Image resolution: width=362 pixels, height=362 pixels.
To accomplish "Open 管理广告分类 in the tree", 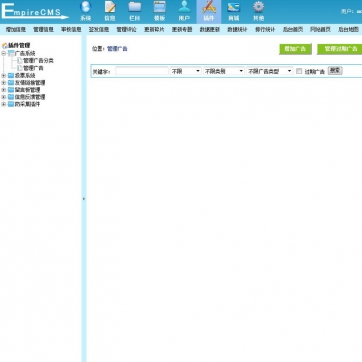I will pyautogui.click(x=38, y=61).
